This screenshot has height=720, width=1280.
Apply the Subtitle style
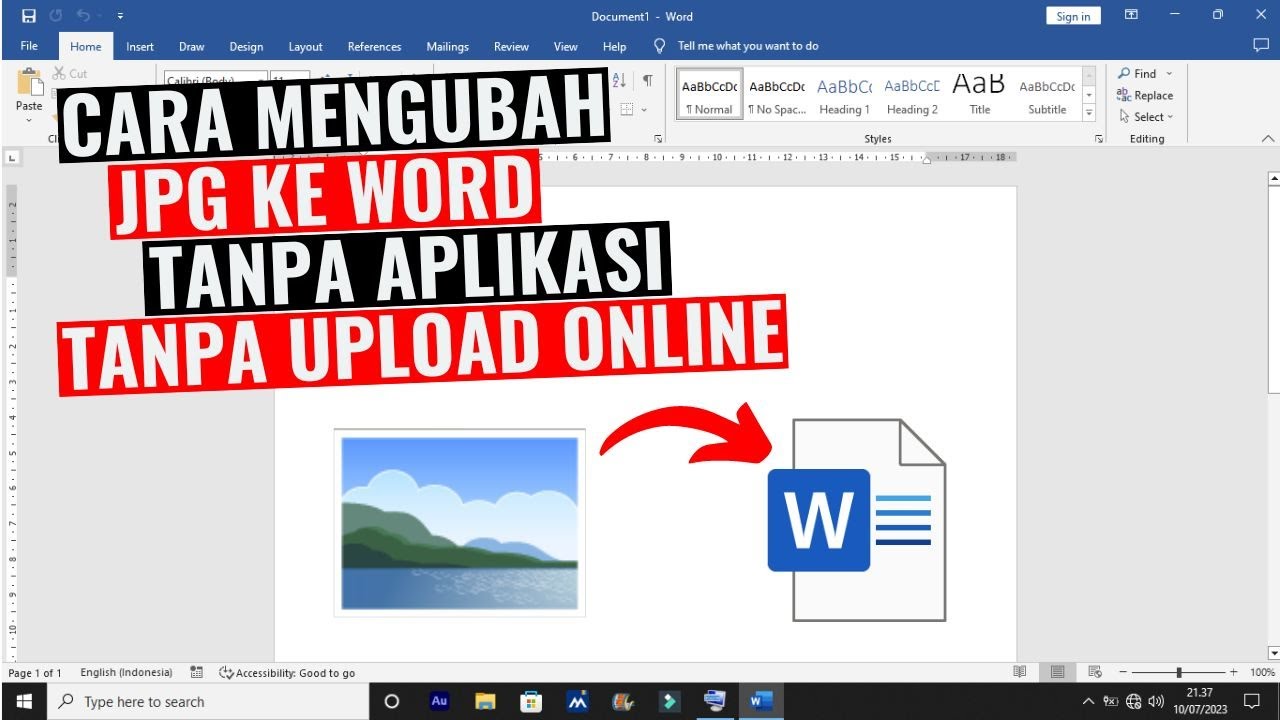click(x=1047, y=95)
